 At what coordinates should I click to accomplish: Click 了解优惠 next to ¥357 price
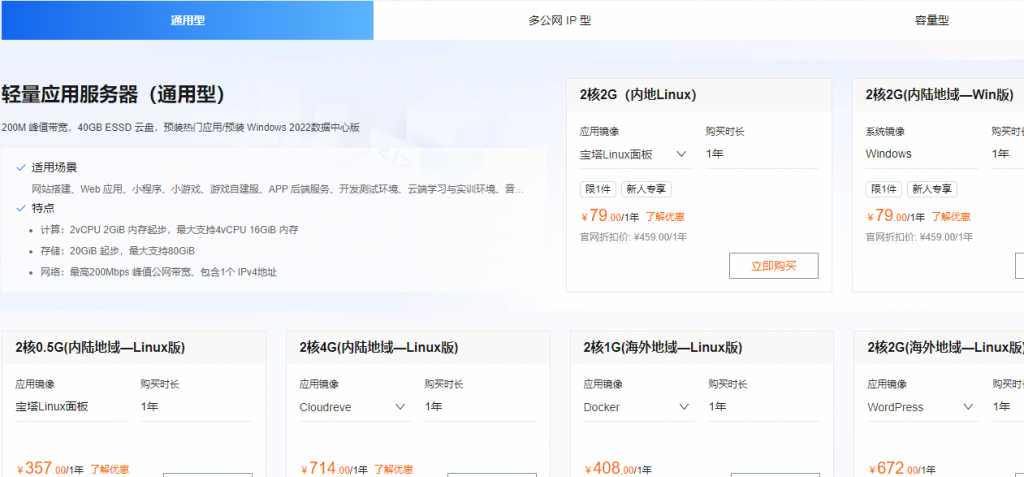point(109,469)
